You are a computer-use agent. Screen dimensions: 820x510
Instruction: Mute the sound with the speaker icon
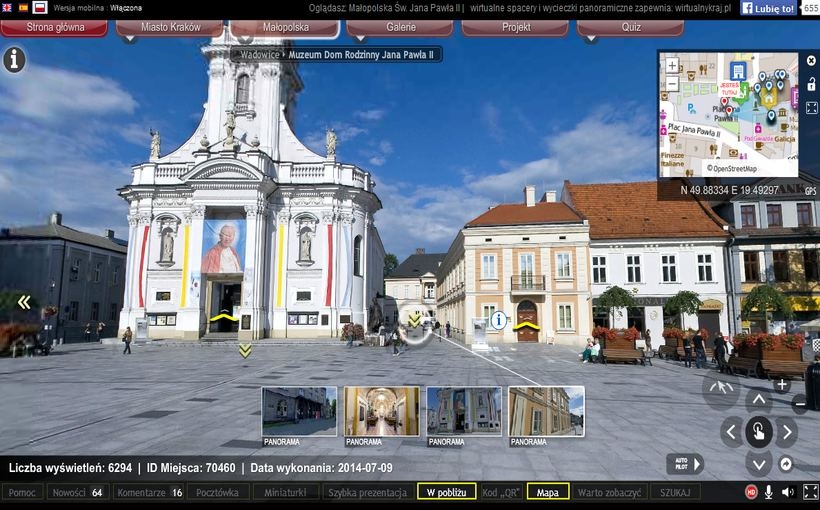coord(788,492)
